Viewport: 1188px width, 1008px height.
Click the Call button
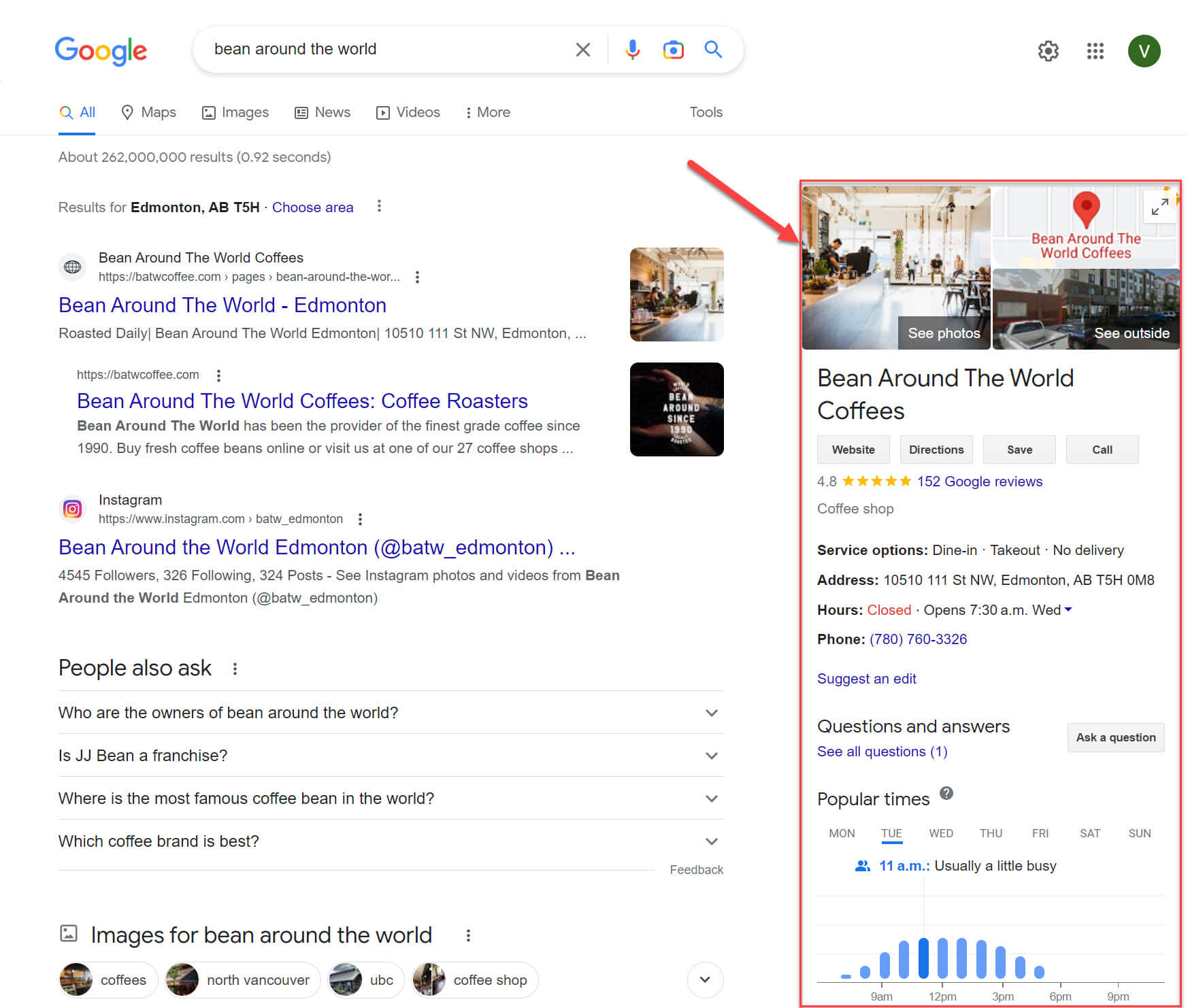coord(1102,450)
